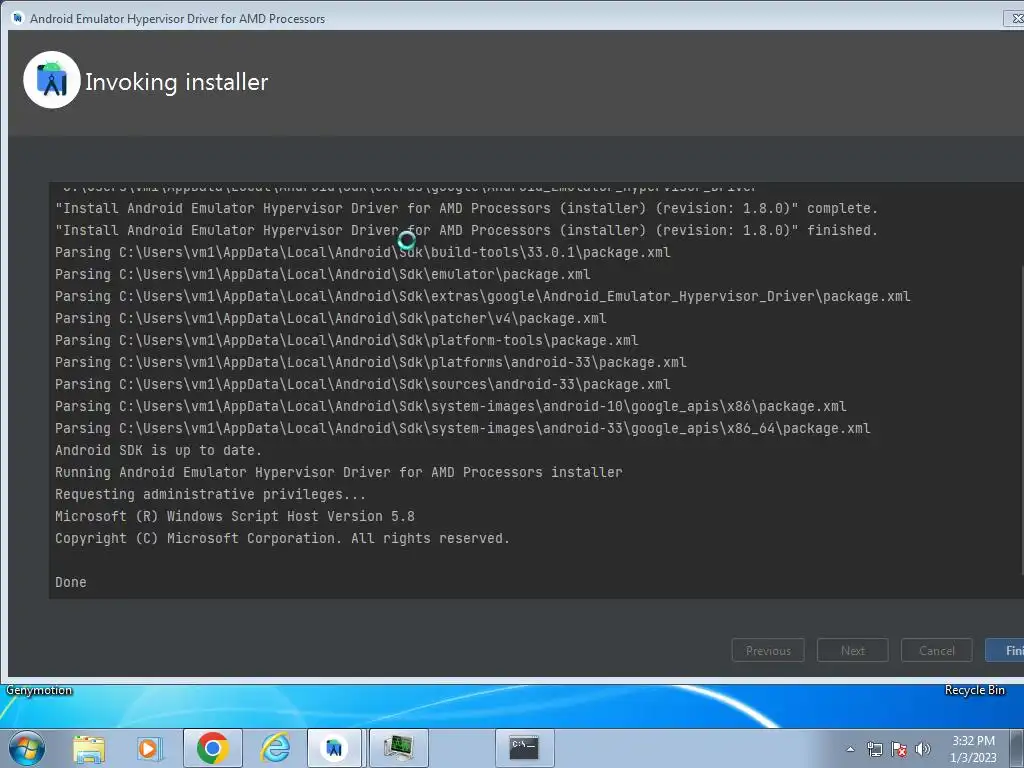Viewport: 1024px width, 768px height.
Task: Show hidden tray icons arrow
Action: click(x=850, y=749)
